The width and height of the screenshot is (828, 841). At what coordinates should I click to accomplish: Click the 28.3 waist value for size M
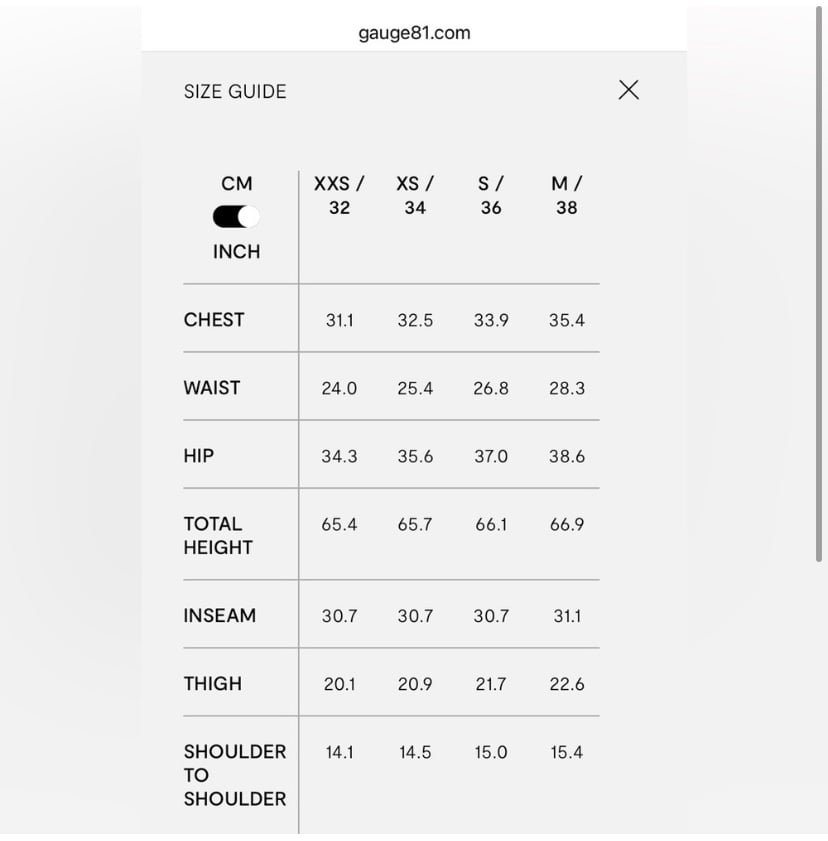(x=566, y=388)
